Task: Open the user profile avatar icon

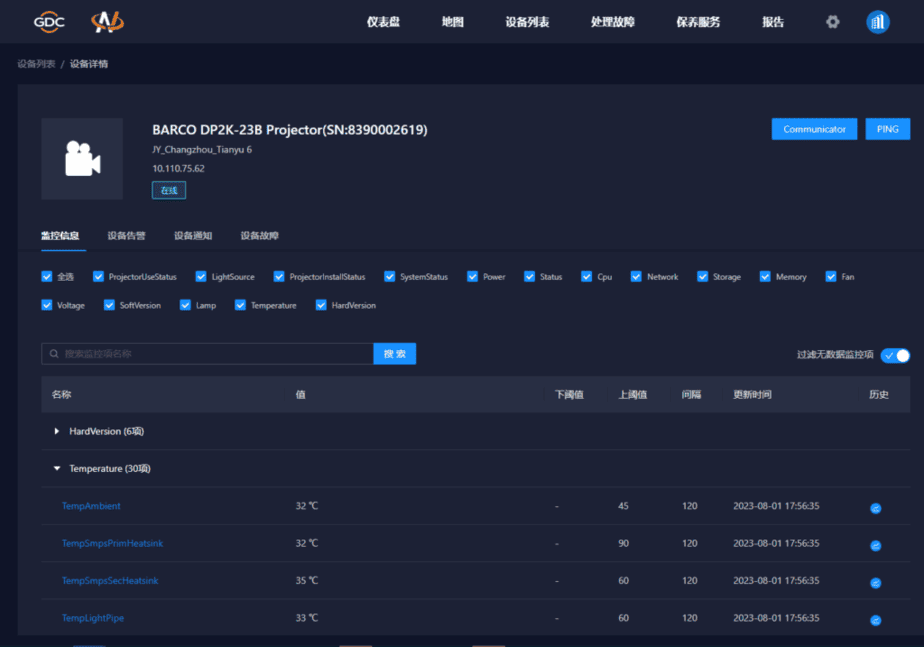Action: (877, 22)
